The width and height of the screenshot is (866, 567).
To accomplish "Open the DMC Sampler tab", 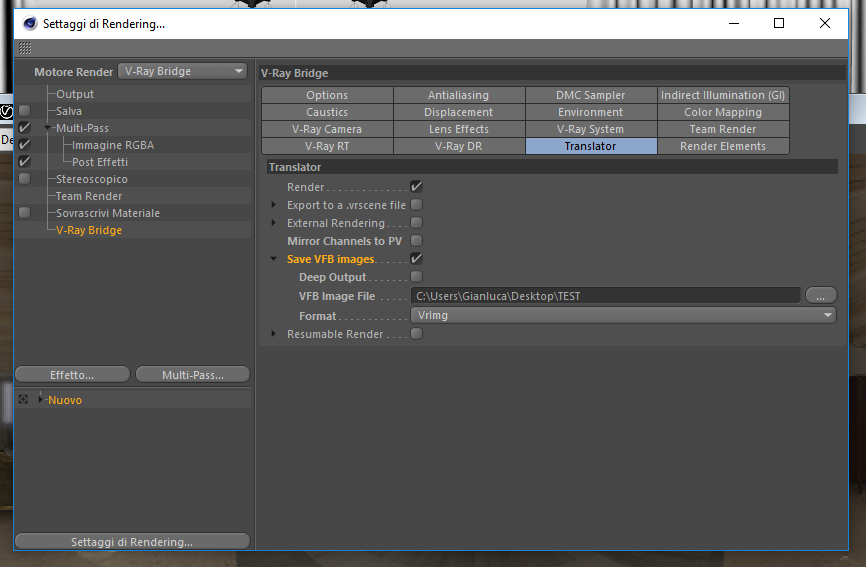I will click(x=590, y=95).
